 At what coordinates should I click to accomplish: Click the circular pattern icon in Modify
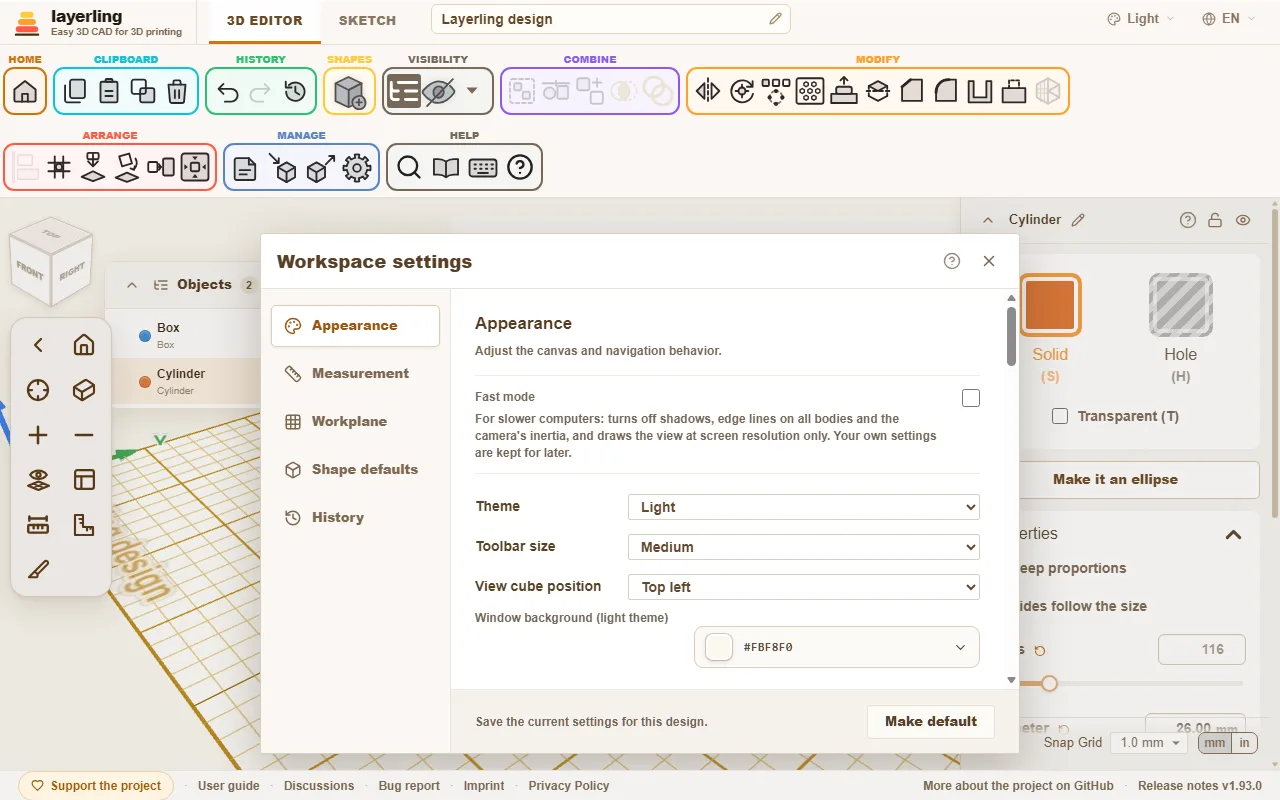click(776, 91)
